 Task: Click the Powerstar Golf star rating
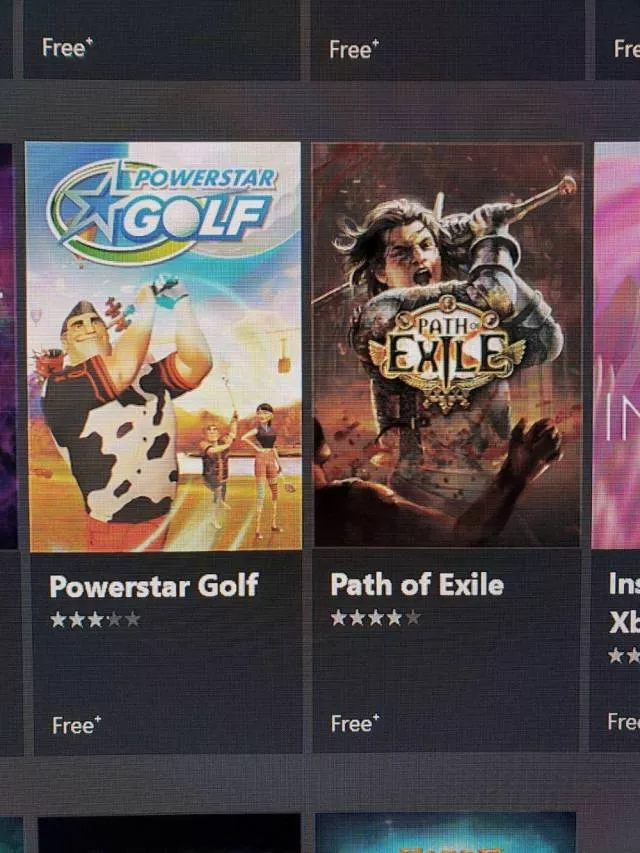95,620
